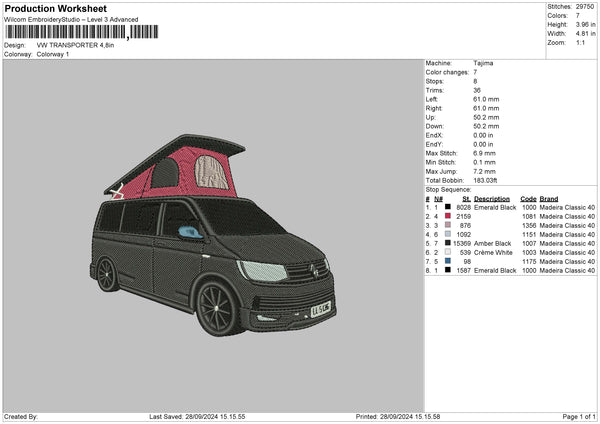Image resolution: width=600 pixels, height=424 pixels.
Task: Click the light blue swatch with 1092 stitches
Action: (448, 234)
